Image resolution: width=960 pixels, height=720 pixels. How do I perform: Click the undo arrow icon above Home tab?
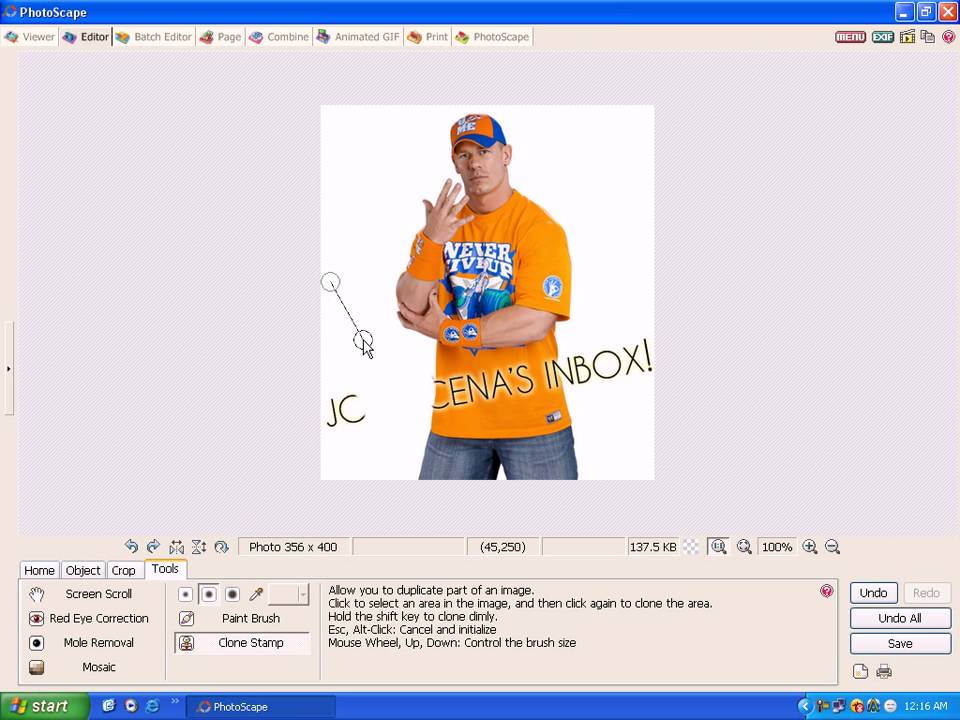[x=131, y=546]
